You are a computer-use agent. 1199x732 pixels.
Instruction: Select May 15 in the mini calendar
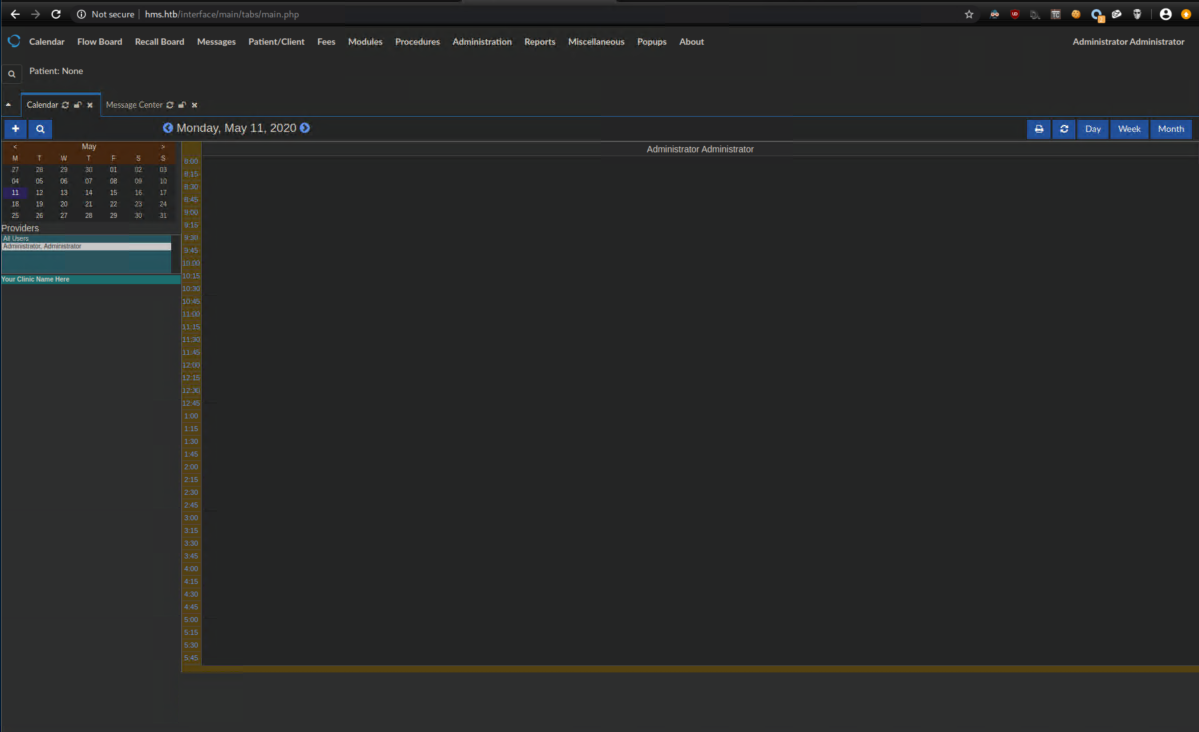pyautogui.click(x=113, y=192)
